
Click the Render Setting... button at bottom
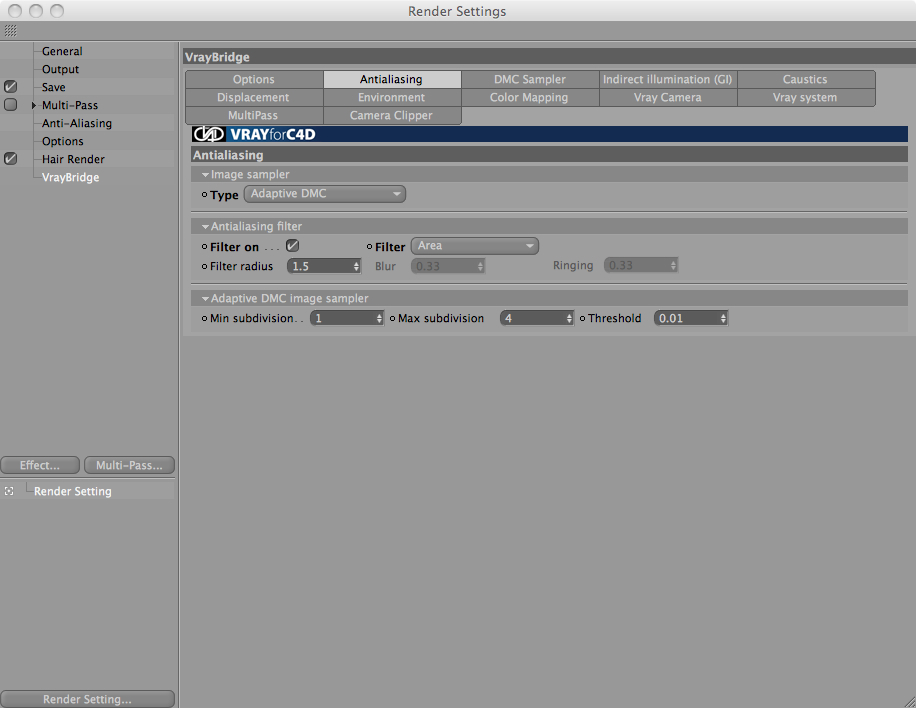click(x=87, y=699)
